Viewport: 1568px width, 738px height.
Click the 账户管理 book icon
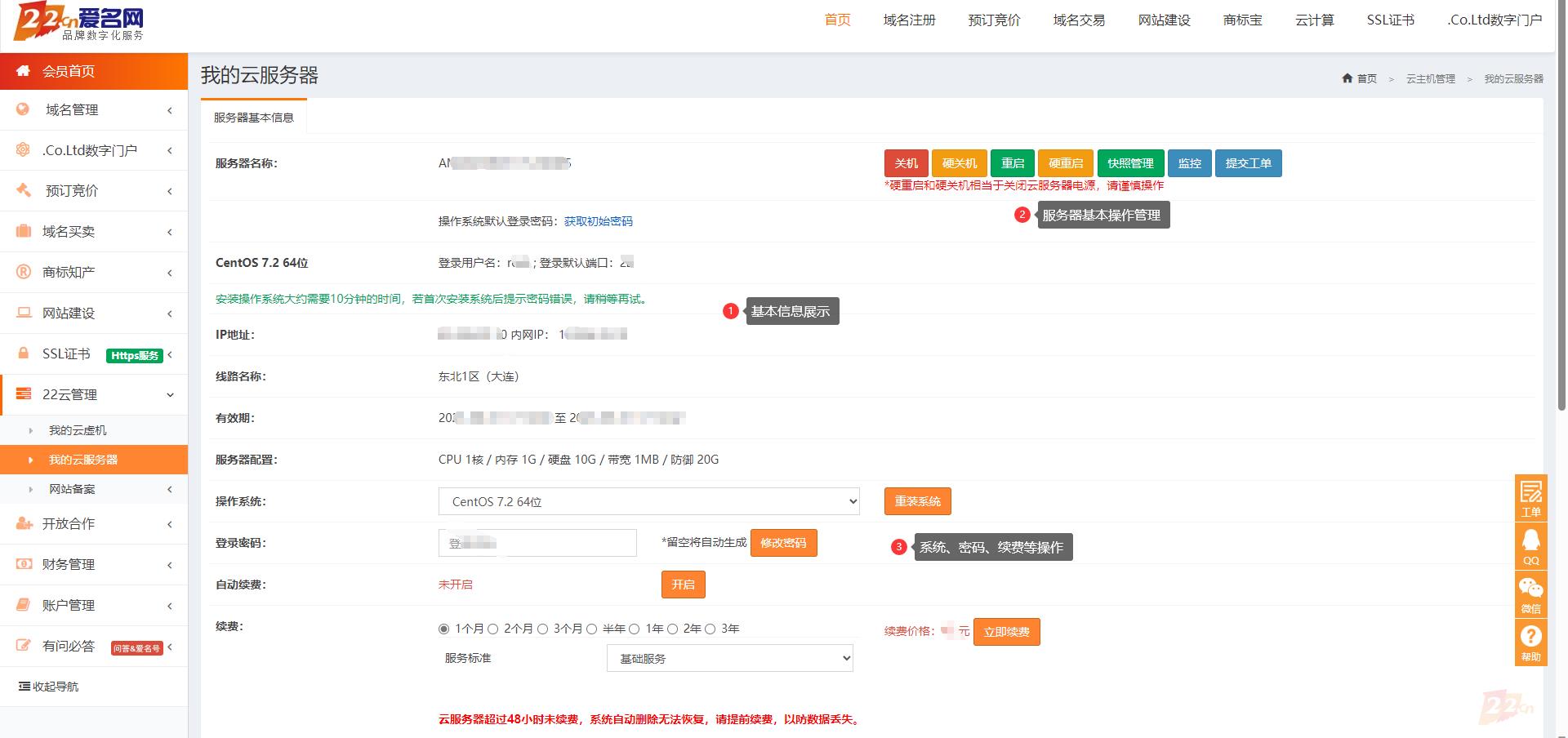pos(23,605)
